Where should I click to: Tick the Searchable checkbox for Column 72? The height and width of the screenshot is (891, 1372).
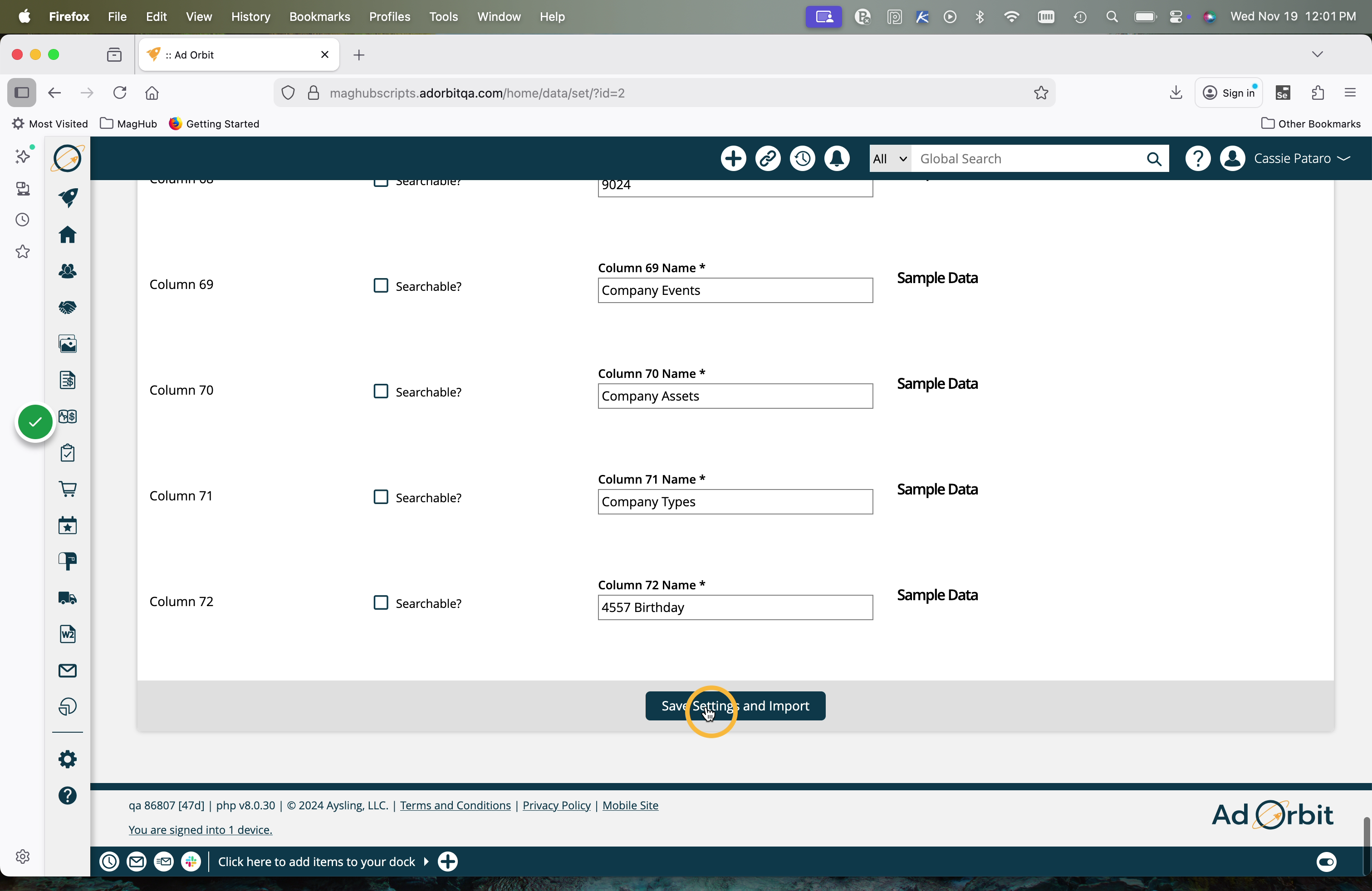click(x=381, y=603)
